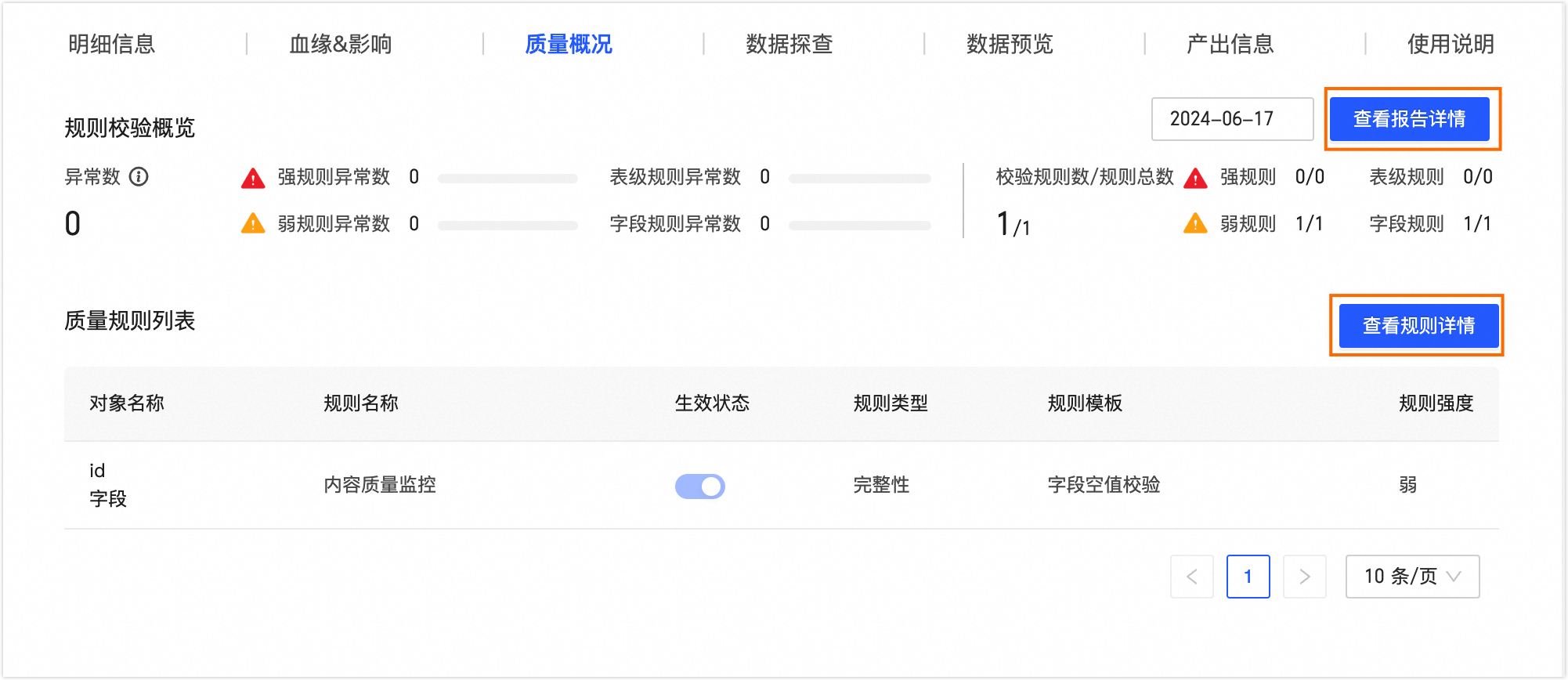1568x680 pixels.
Task: Click the 弱 rule strength cell
Action: click(1408, 485)
